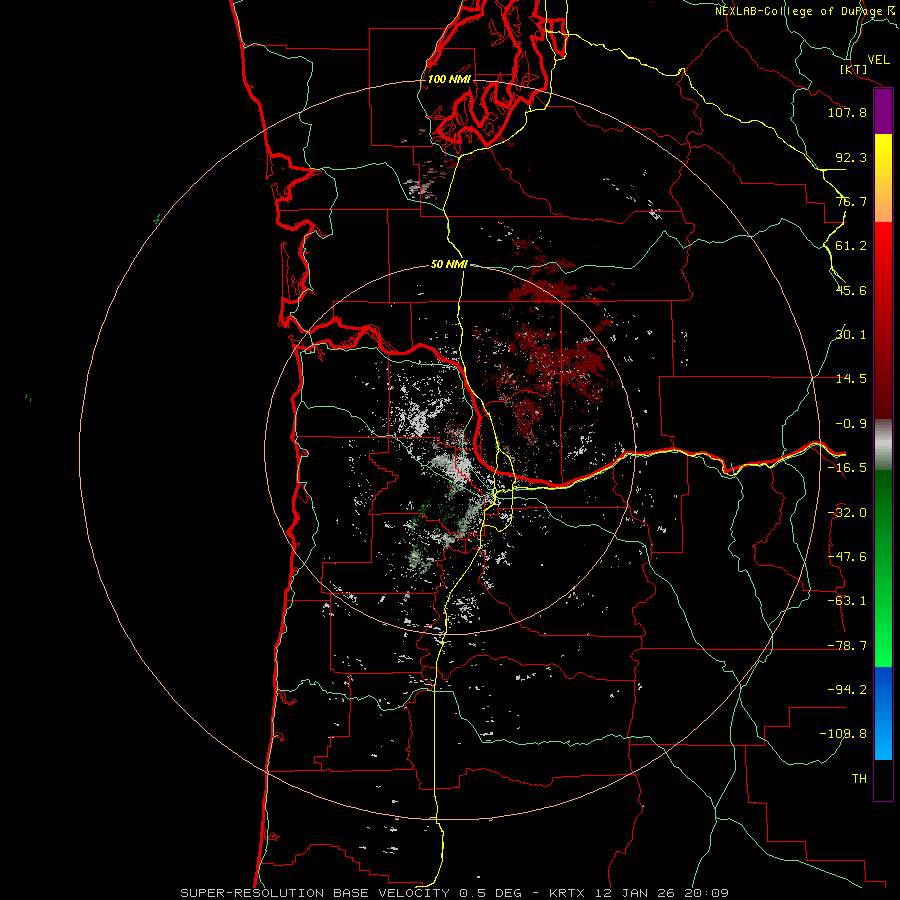This screenshot has width=900, height=900.
Task: Select the -0.9 velocity scale value
Action: pyautogui.click(x=851, y=424)
